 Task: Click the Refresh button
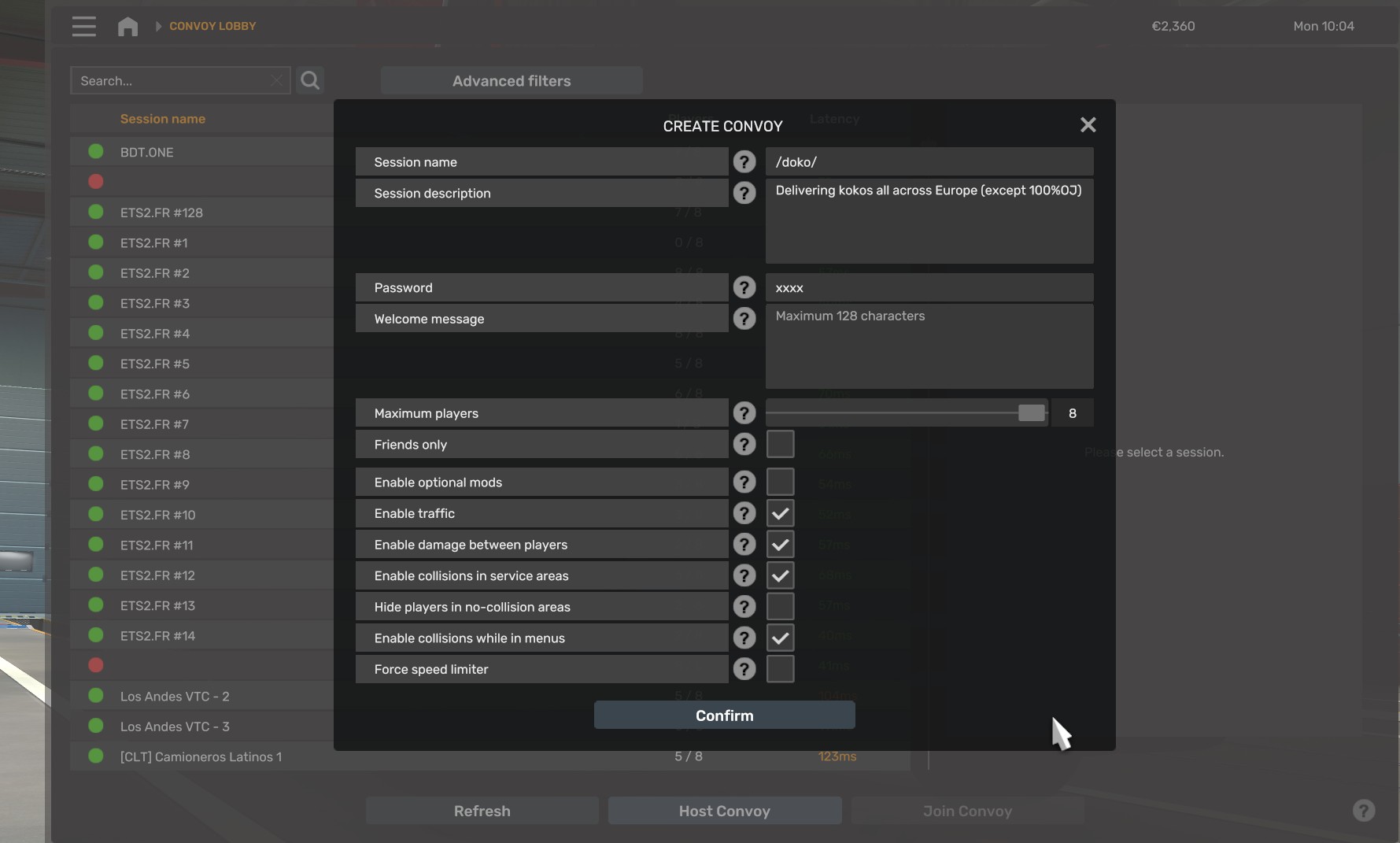click(482, 811)
